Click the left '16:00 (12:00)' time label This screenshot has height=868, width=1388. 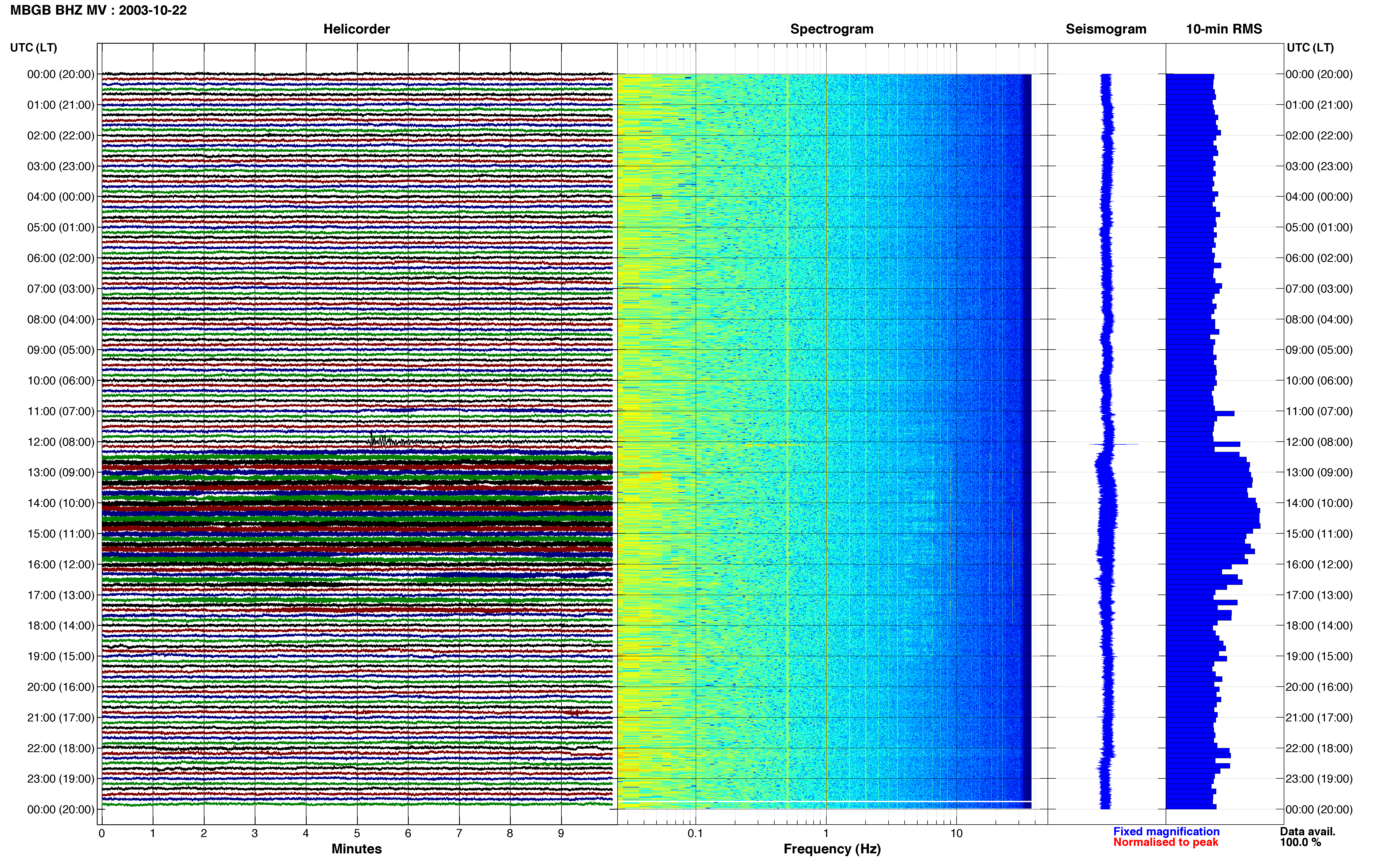tap(61, 564)
